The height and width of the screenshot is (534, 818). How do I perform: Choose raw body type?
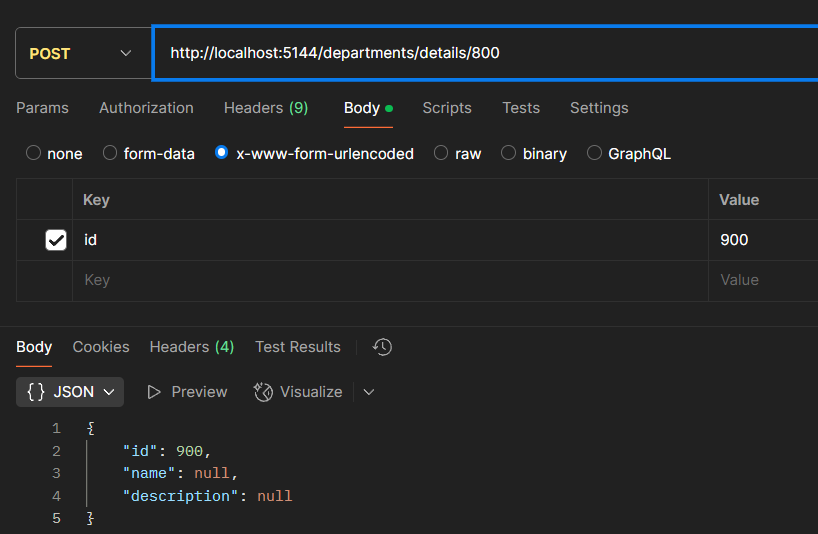(x=439, y=153)
